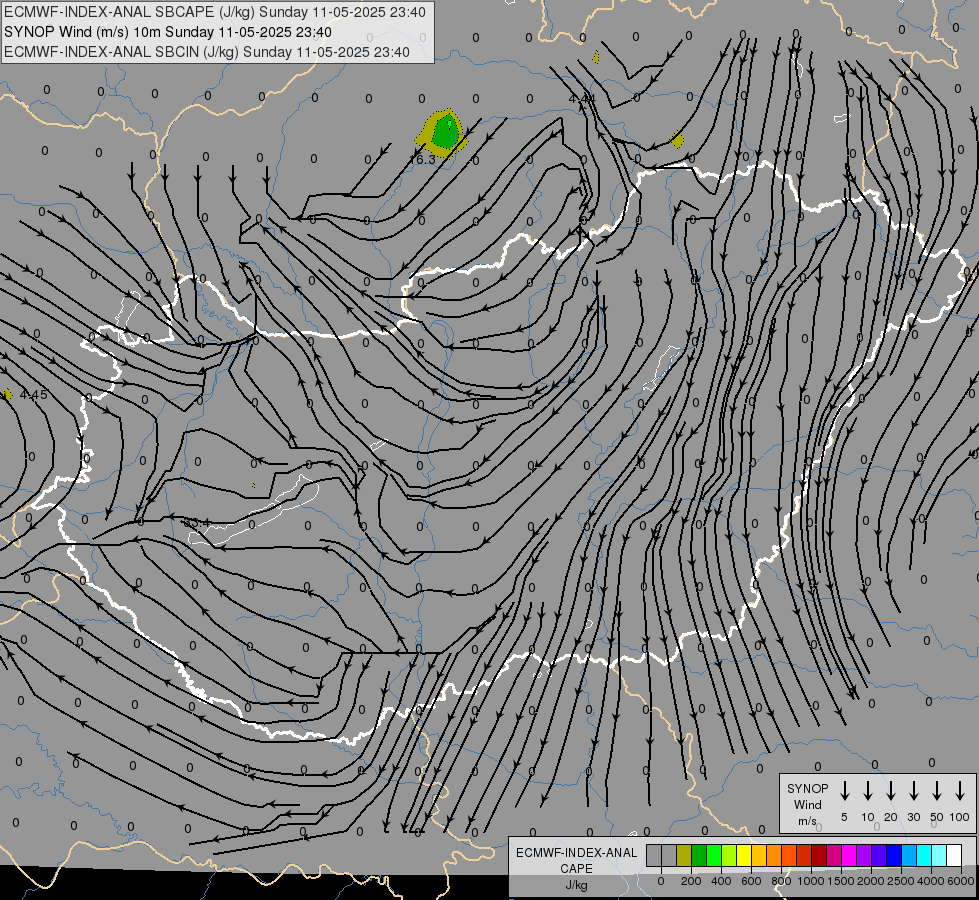Click the SBCIN title line in header
The height and width of the screenshot is (900, 979).
coord(207,52)
